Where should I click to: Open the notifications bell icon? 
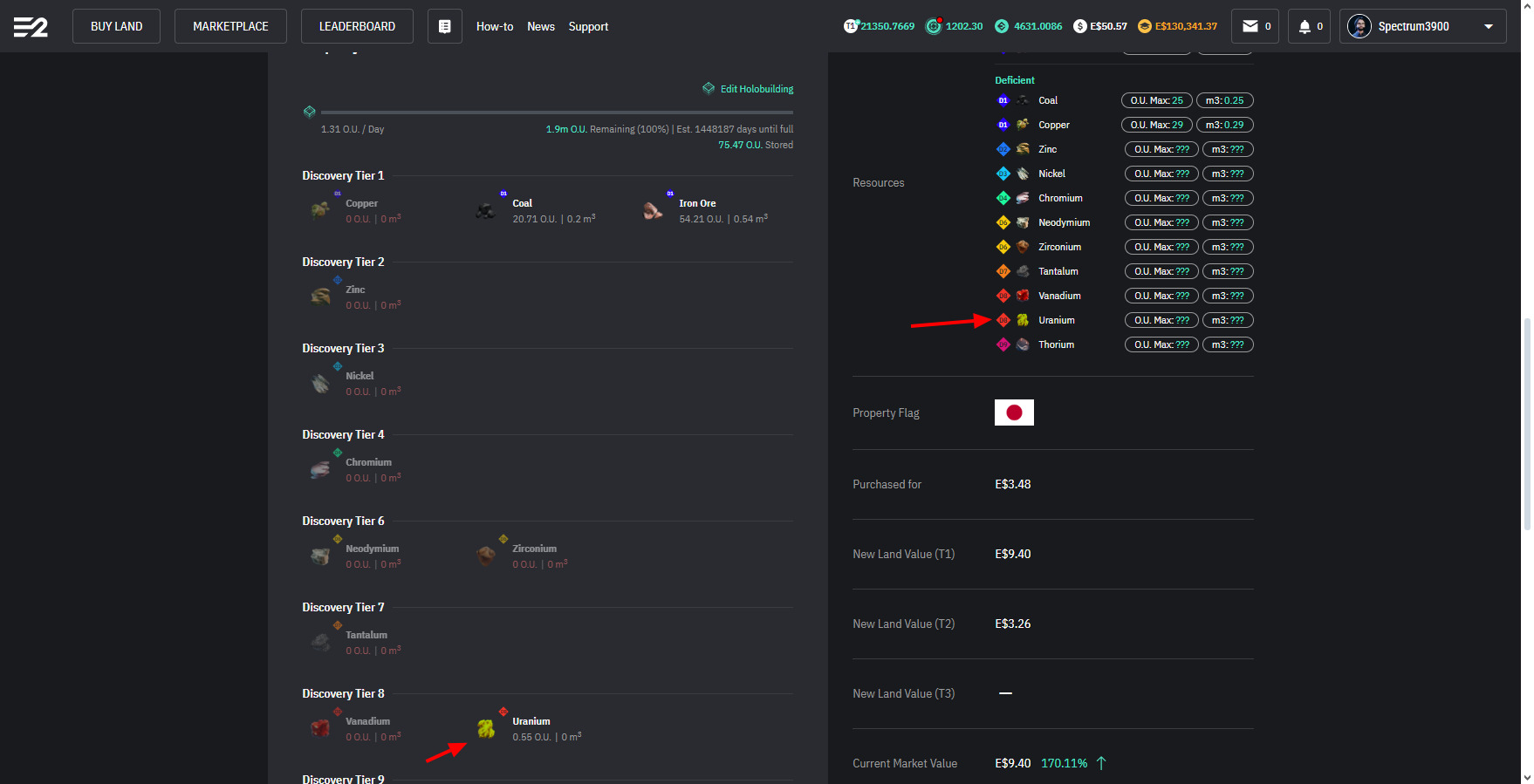1305,26
